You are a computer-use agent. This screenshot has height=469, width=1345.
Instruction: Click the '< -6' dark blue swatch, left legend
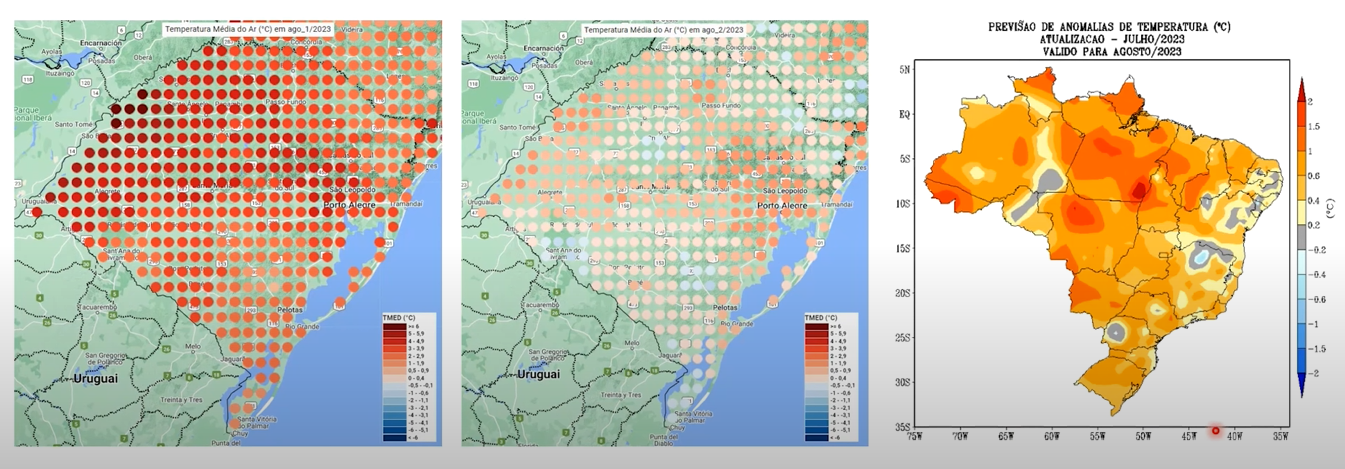396,438
